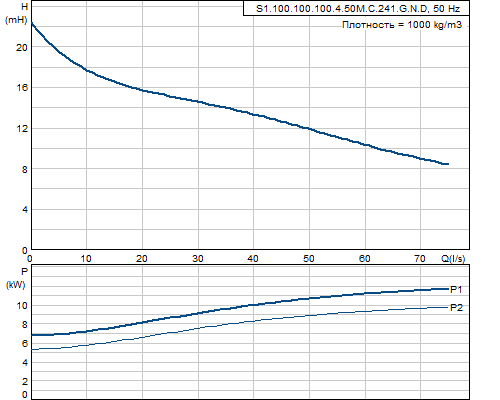Screen dimensions: 500x400
Task: Click the 20 tick on the H axis
Action: pyautogui.click(x=22, y=48)
